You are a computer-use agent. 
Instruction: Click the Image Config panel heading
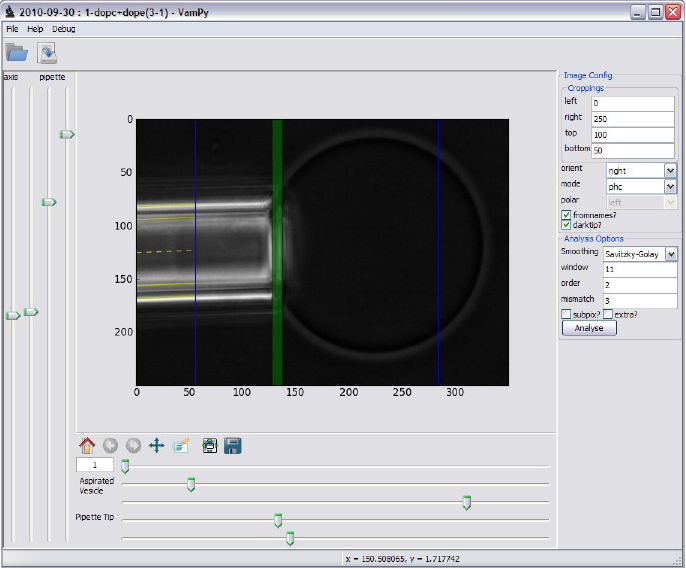588,75
